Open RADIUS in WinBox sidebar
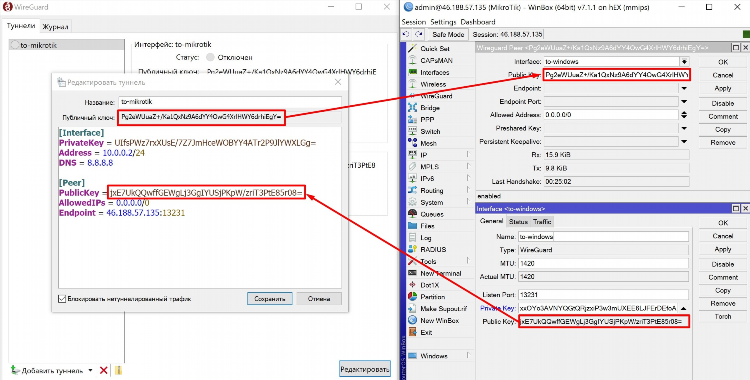Screen dimensions: 750x380 [x=433, y=249]
